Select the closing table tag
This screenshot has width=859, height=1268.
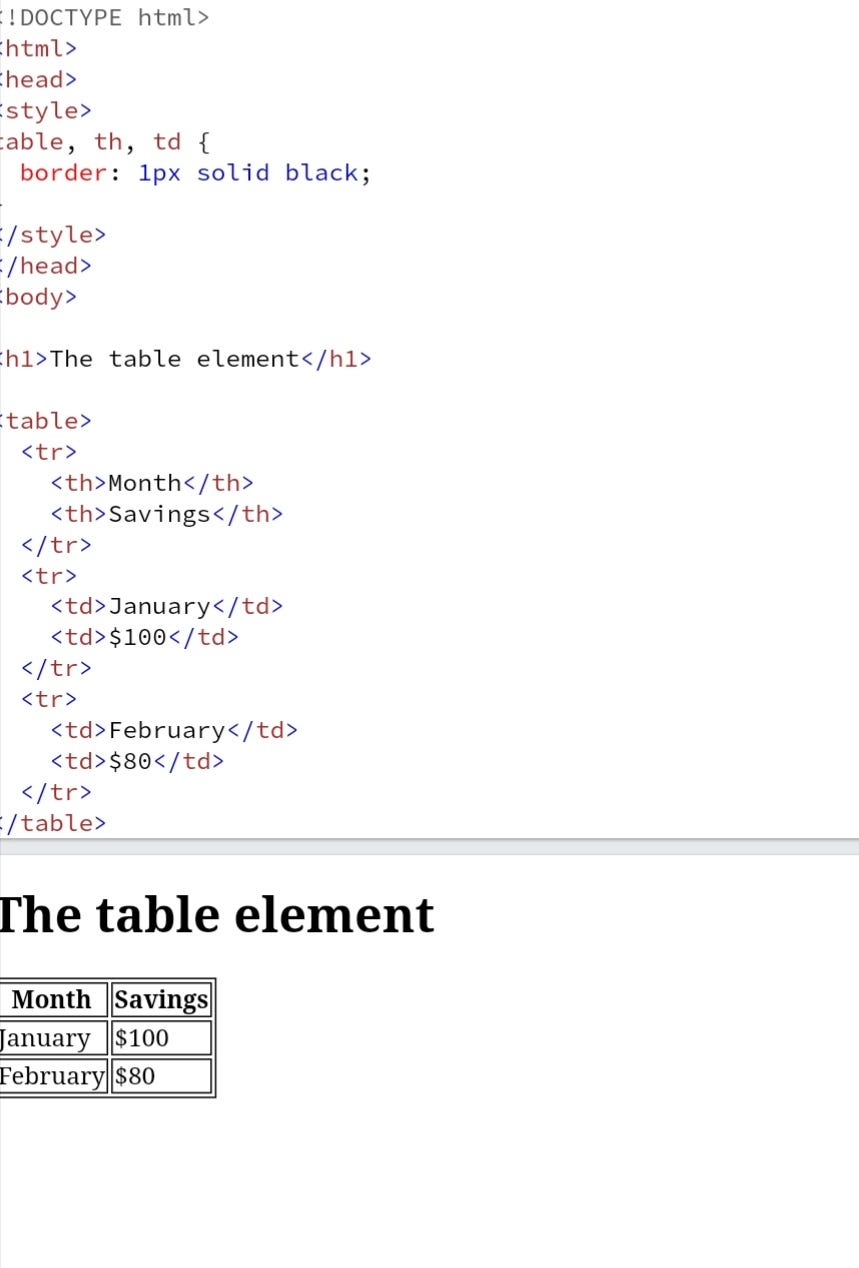pos(50,823)
